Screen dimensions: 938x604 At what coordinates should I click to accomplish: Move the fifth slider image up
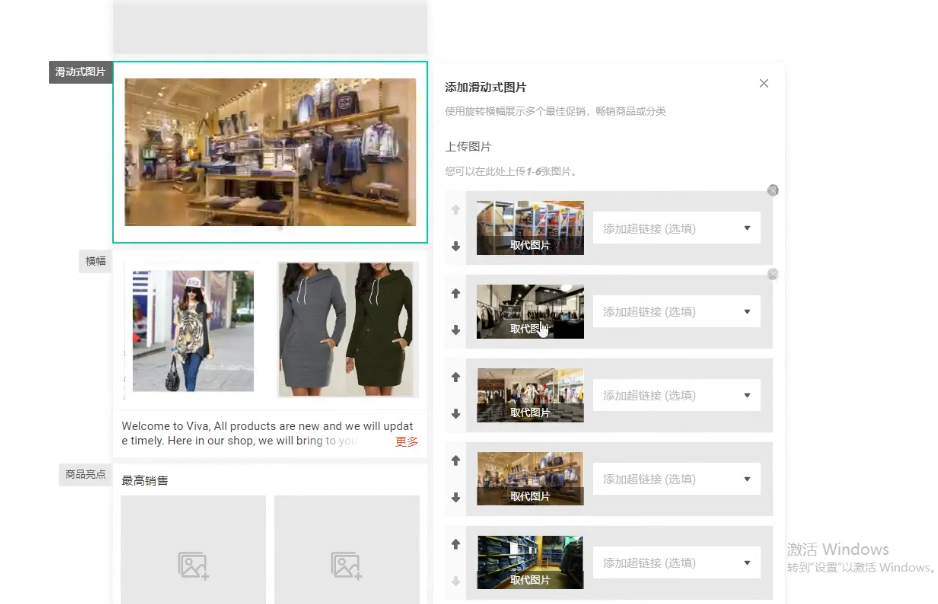(456, 545)
